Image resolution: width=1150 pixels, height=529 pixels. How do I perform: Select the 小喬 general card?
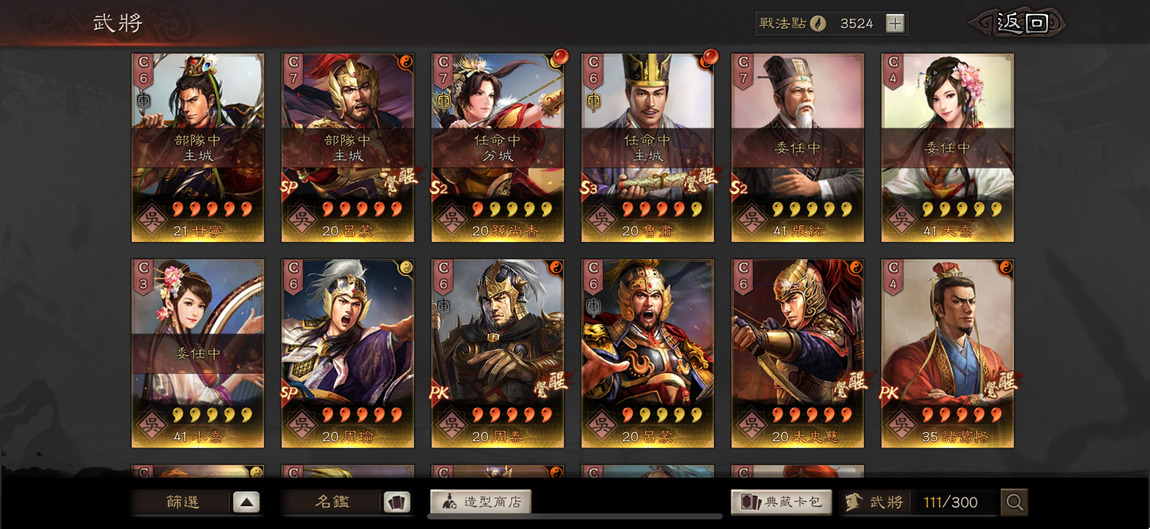198,353
